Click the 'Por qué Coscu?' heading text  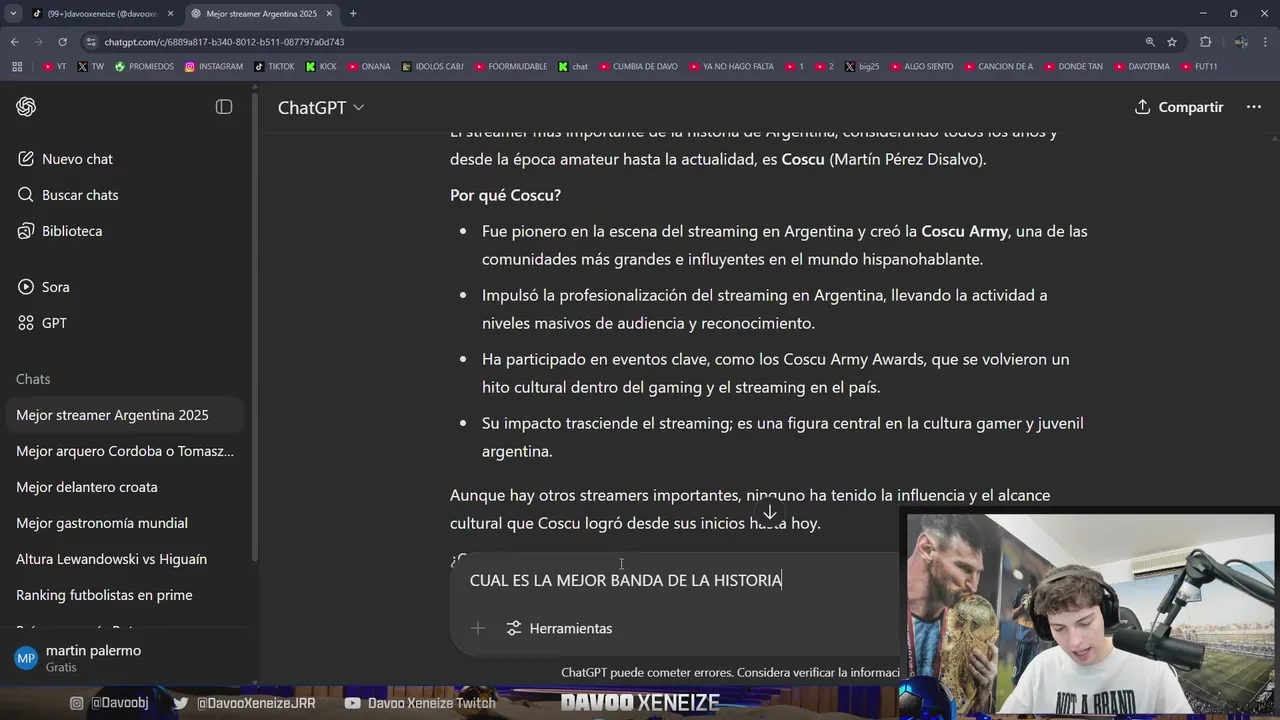pos(505,195)
